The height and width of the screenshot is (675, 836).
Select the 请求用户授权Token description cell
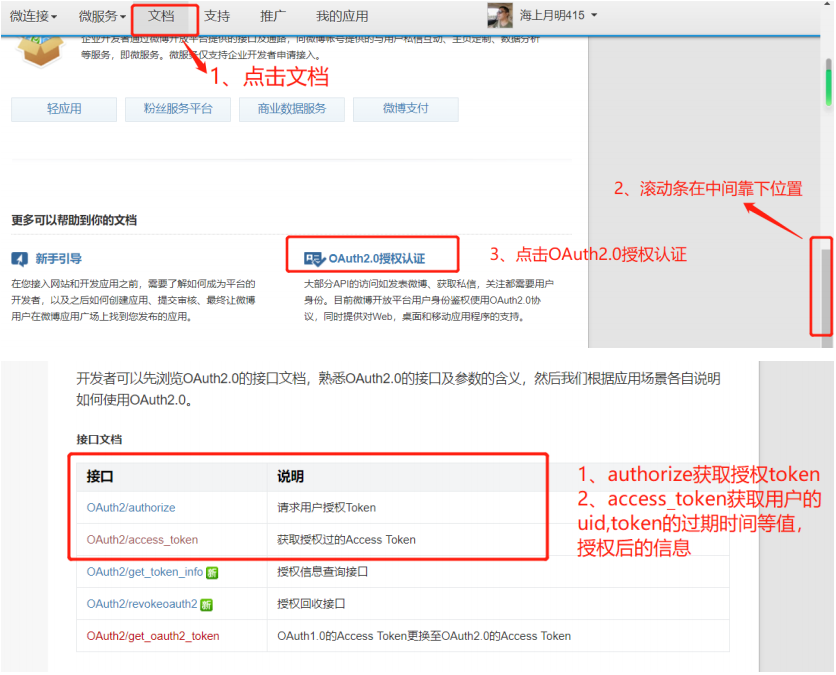[498, 508]
